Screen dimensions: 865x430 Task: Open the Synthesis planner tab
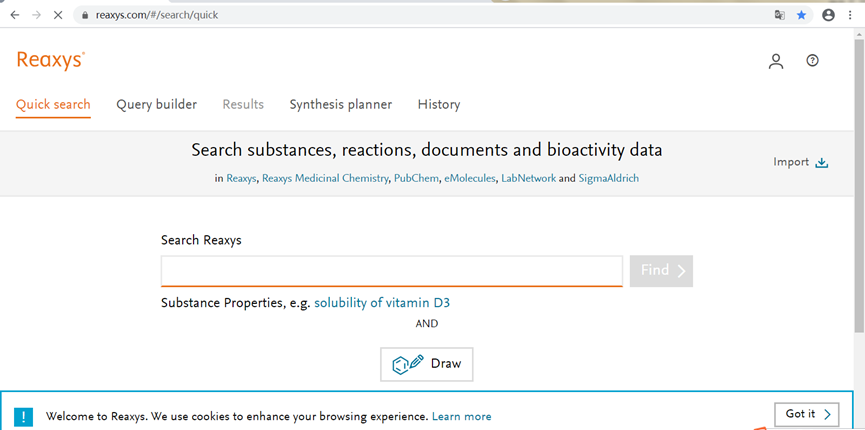340,104
